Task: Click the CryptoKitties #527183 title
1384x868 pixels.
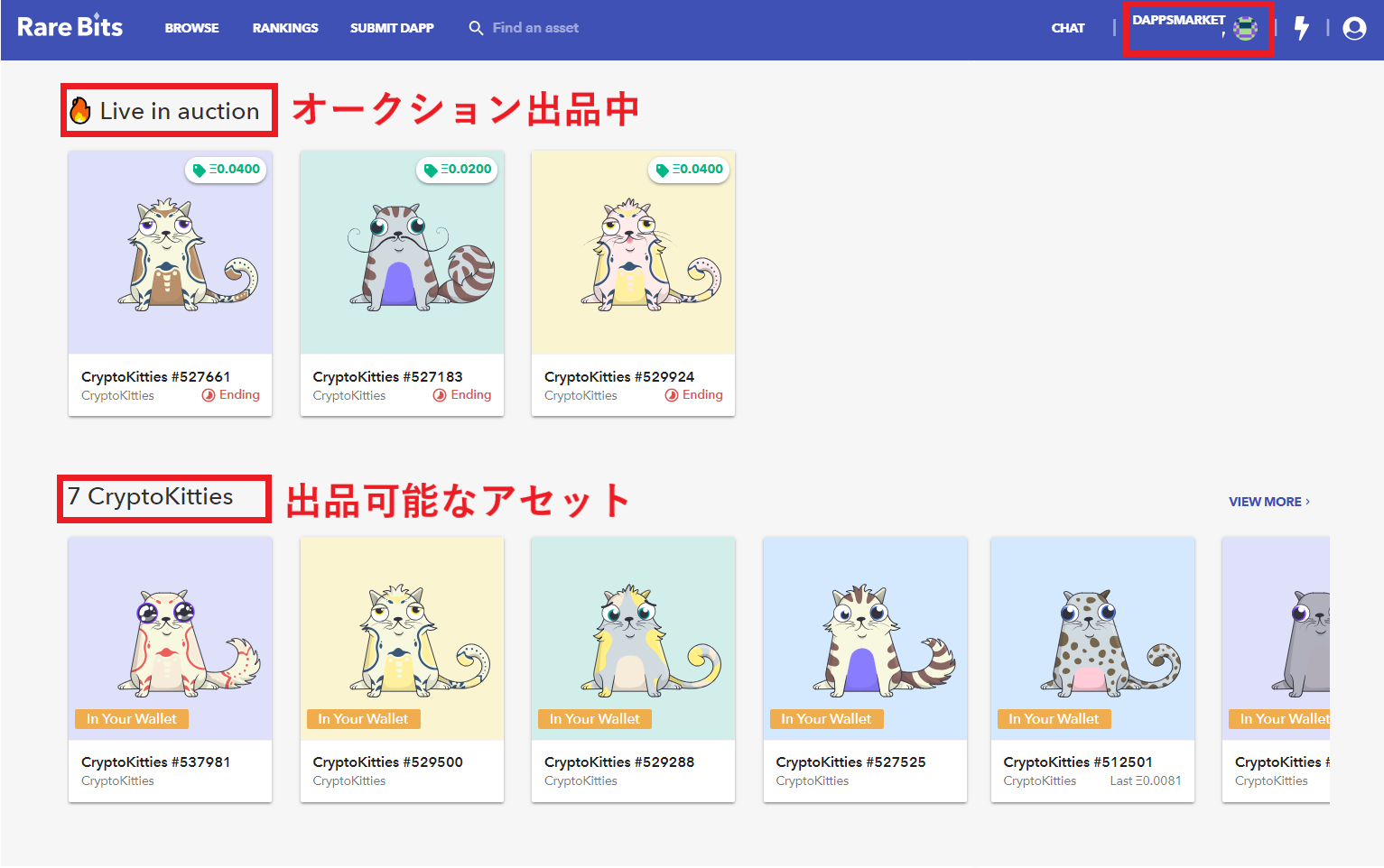Action: click(387, 377)
